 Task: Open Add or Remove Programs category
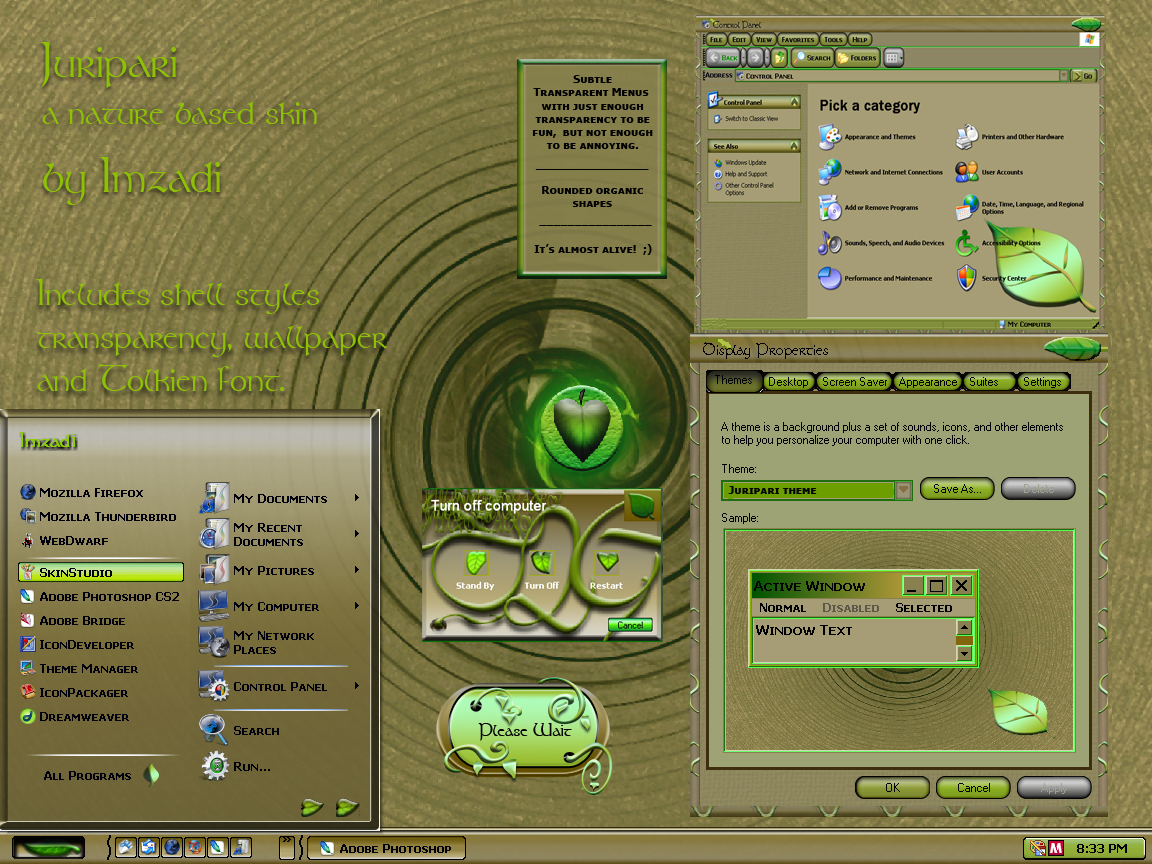(x=868, y=208)
